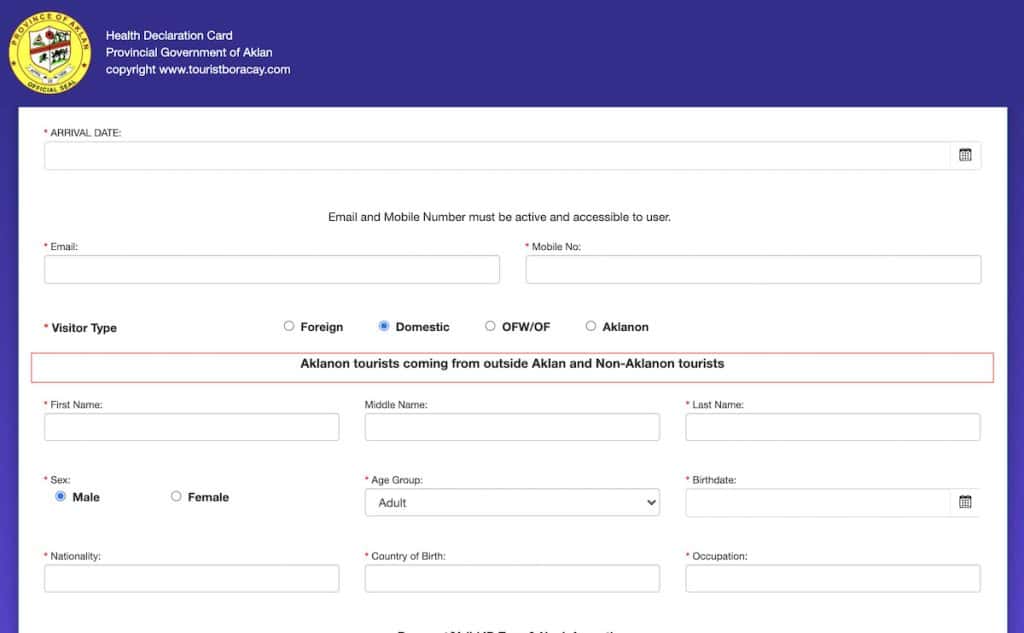Enter the First Name field
The width and height of the screenshot is (1024, 633).
coord(191,427)
